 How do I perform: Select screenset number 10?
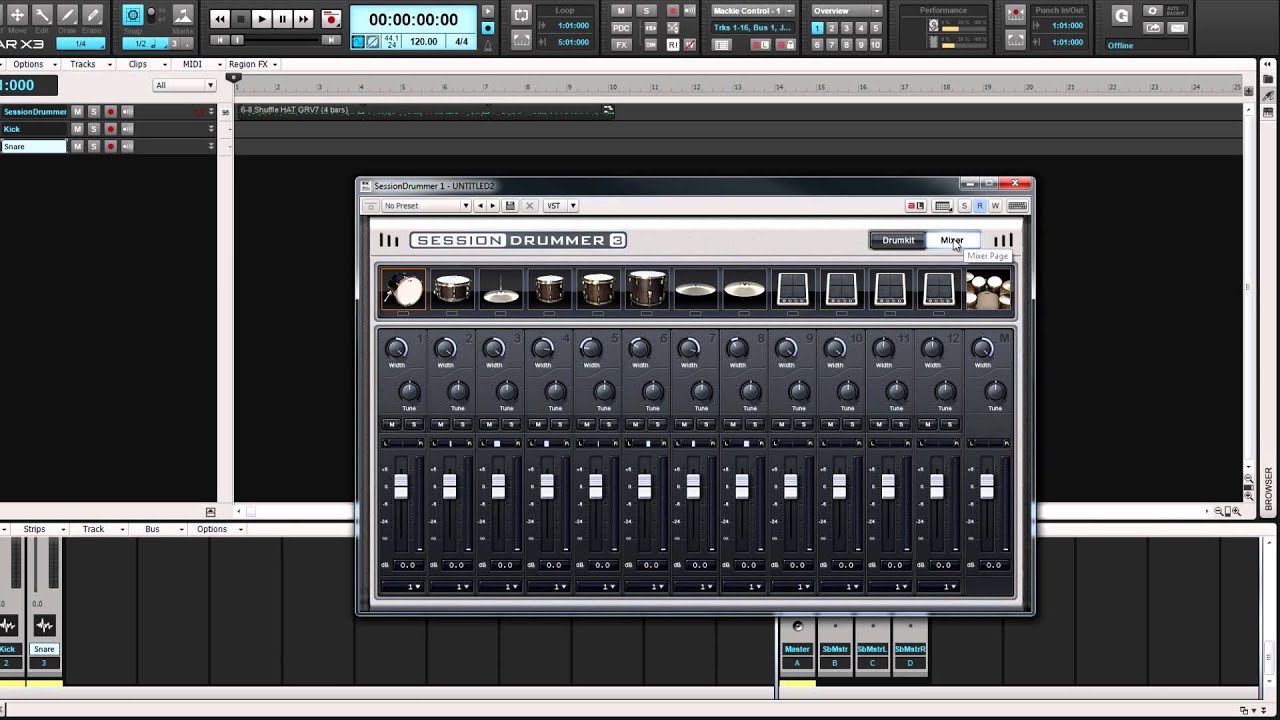pyautogui.click(x=876, y=45)
